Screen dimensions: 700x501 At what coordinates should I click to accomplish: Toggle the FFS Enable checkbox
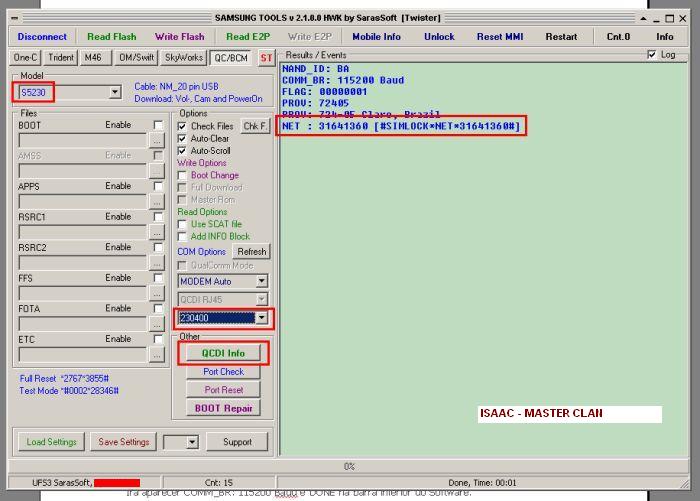pyautogui.click(x=158, y=278)
